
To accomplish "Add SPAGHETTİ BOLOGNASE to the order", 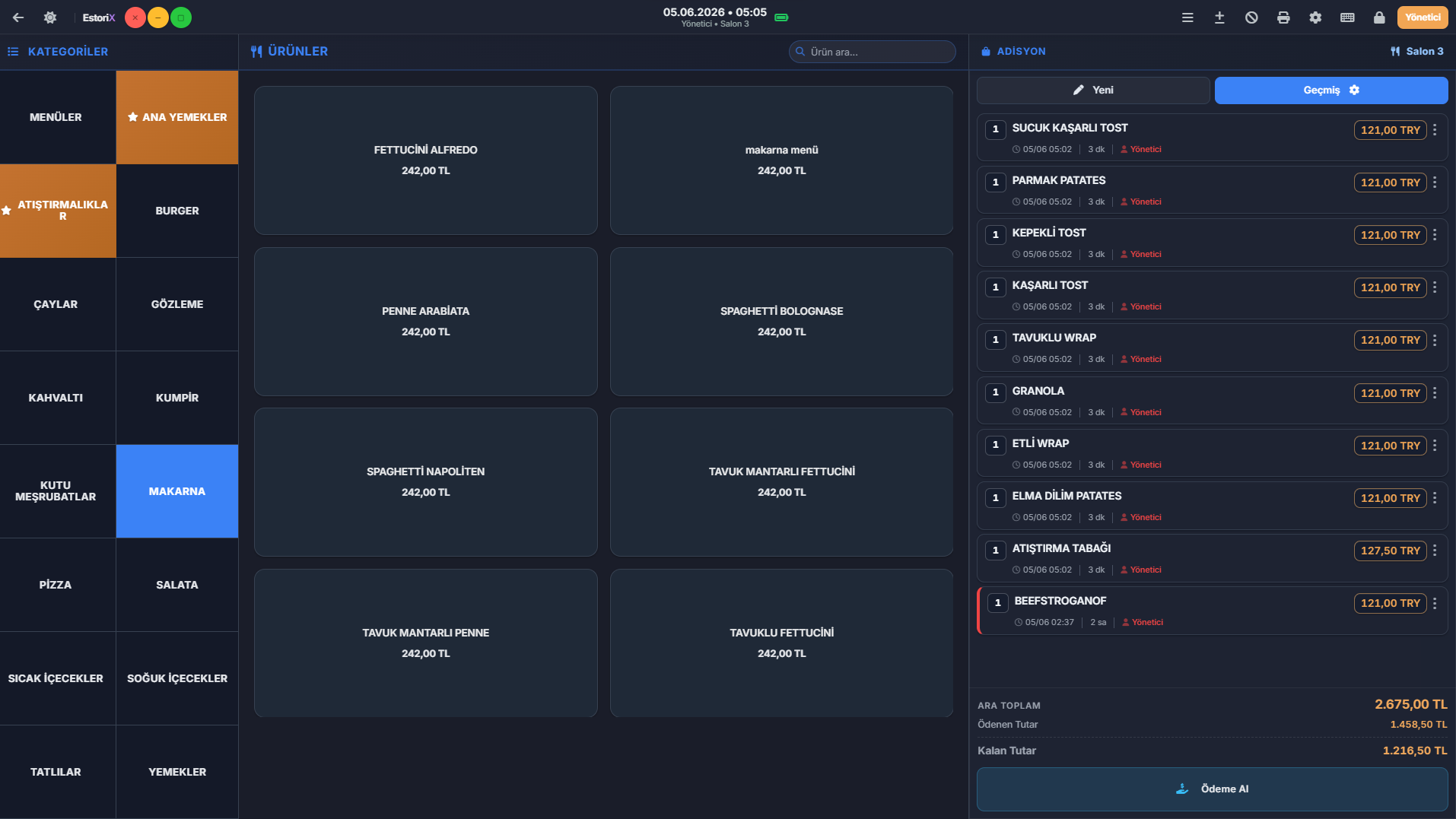I will [x=781, y=322].
